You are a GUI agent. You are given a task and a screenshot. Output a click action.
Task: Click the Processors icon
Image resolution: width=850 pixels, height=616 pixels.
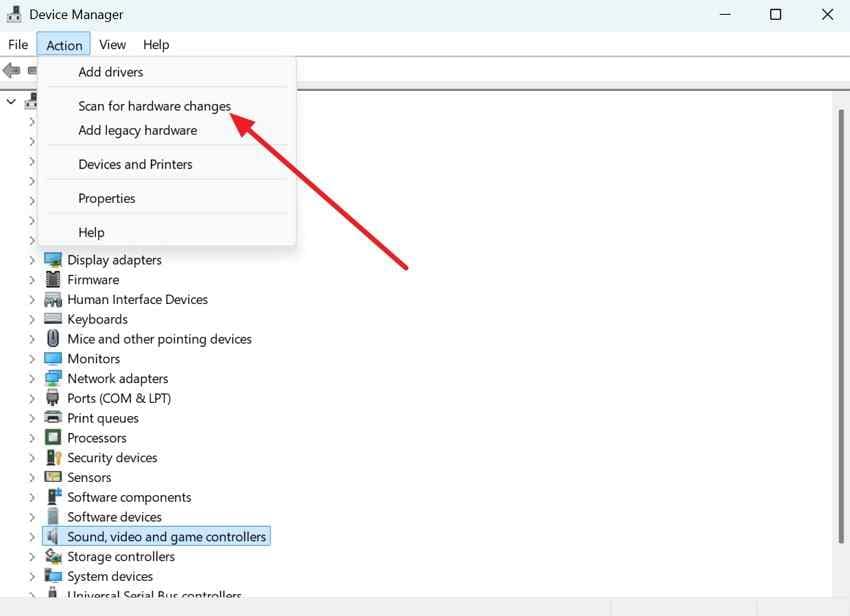click(53, 438)
